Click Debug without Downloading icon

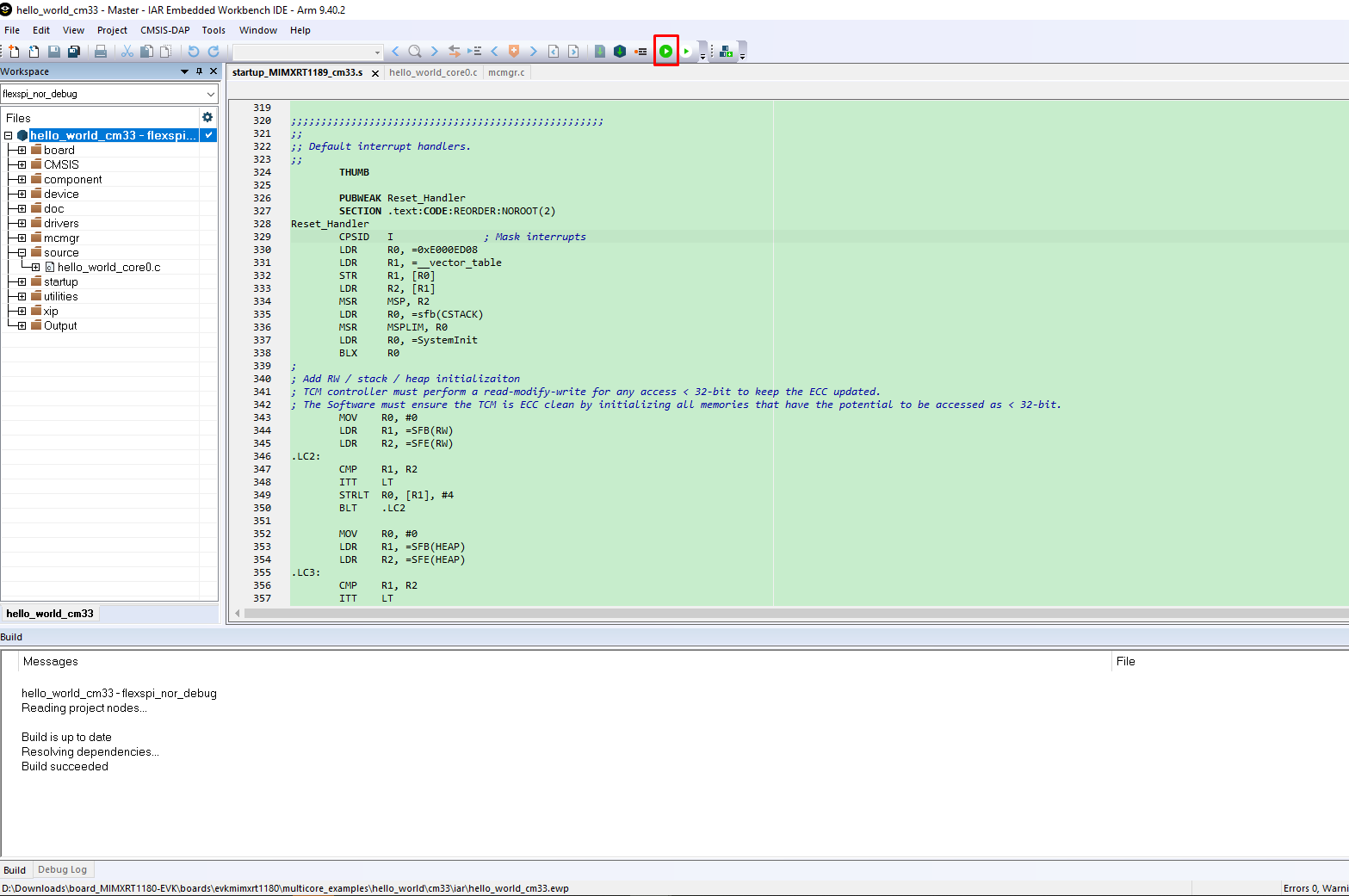click(686, 52)
